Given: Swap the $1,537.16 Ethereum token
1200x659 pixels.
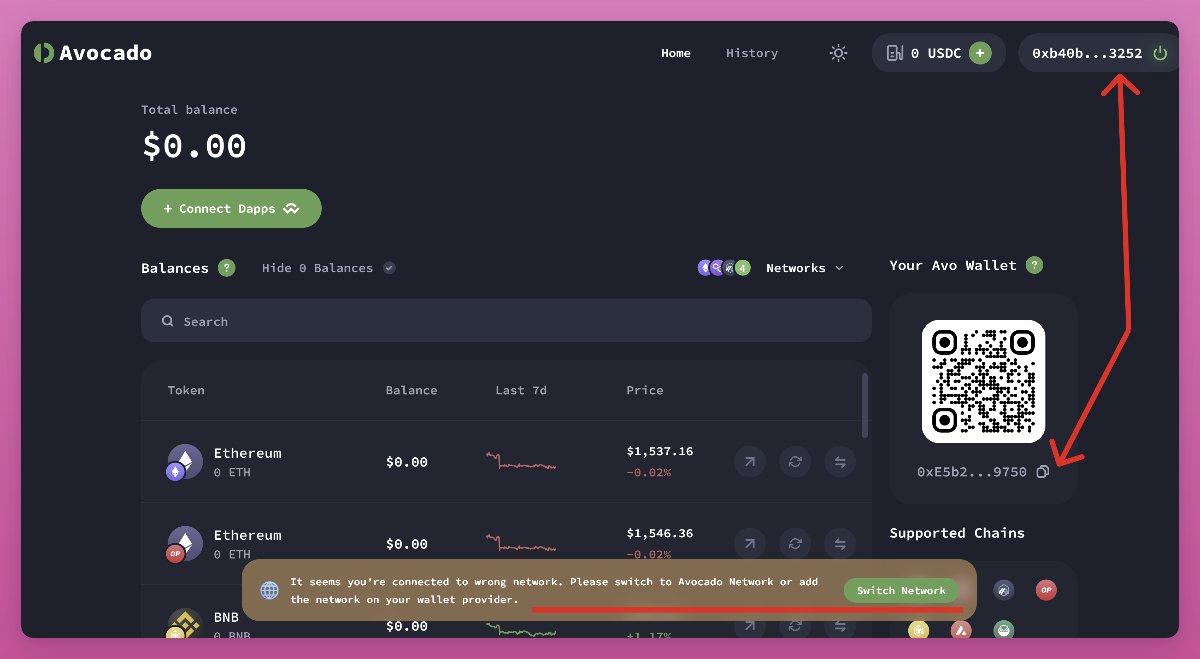Looking at the screenshot, I should pos(795,462).
